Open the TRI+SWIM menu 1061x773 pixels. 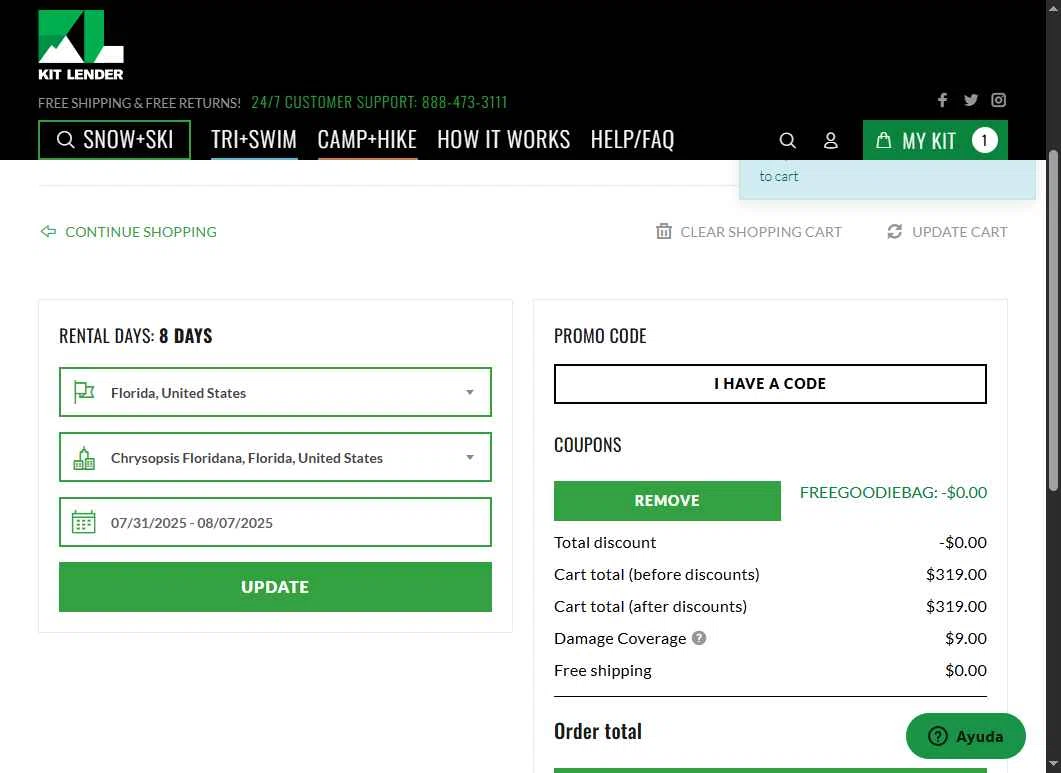[254, 139]
